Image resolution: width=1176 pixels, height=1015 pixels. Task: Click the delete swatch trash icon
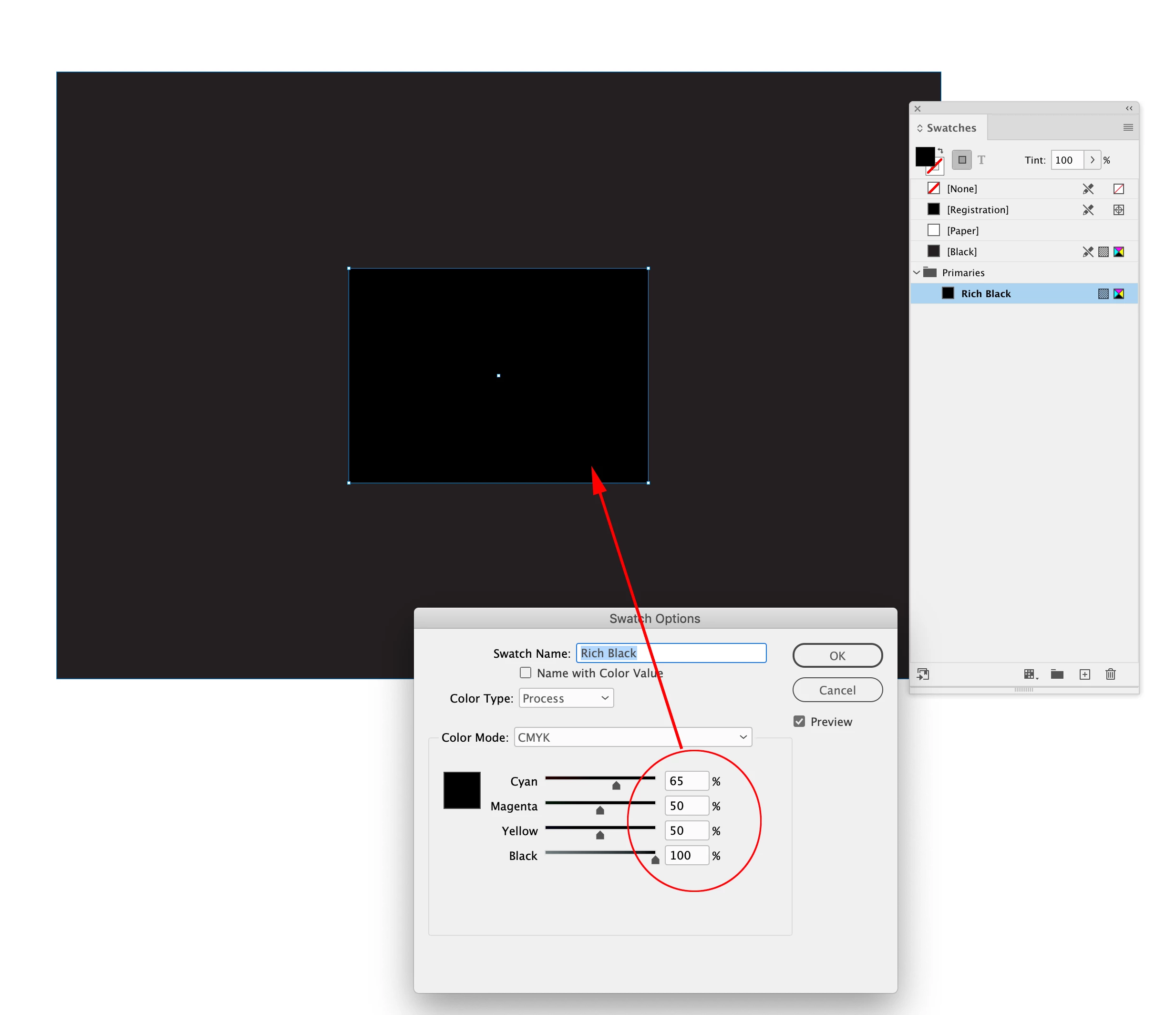click(1111, 674)
